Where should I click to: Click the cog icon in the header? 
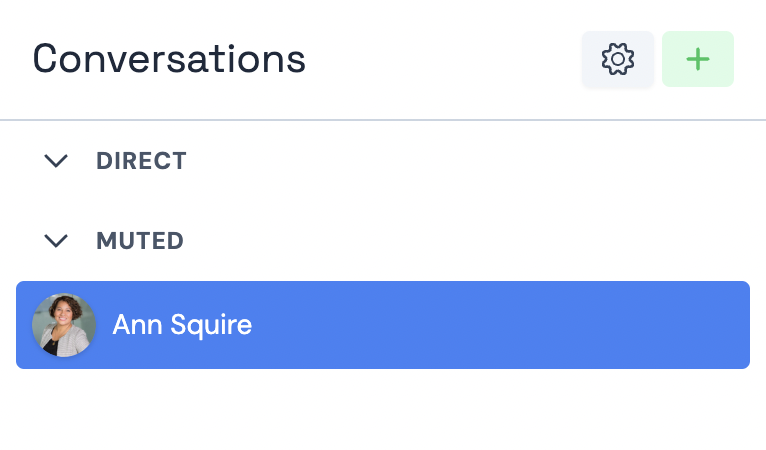point(618,59)
